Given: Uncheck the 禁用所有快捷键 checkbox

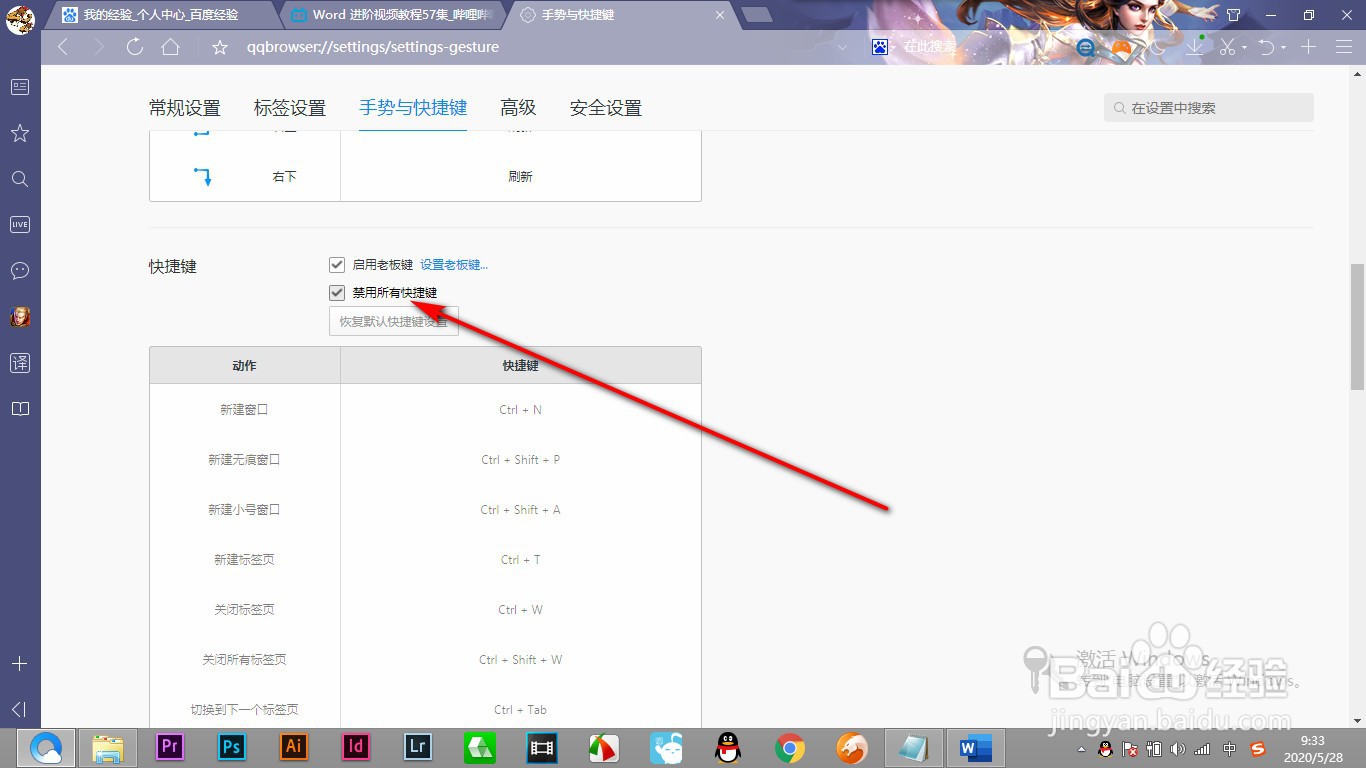Looking at the screenshot, I should [x=337, y=292].
